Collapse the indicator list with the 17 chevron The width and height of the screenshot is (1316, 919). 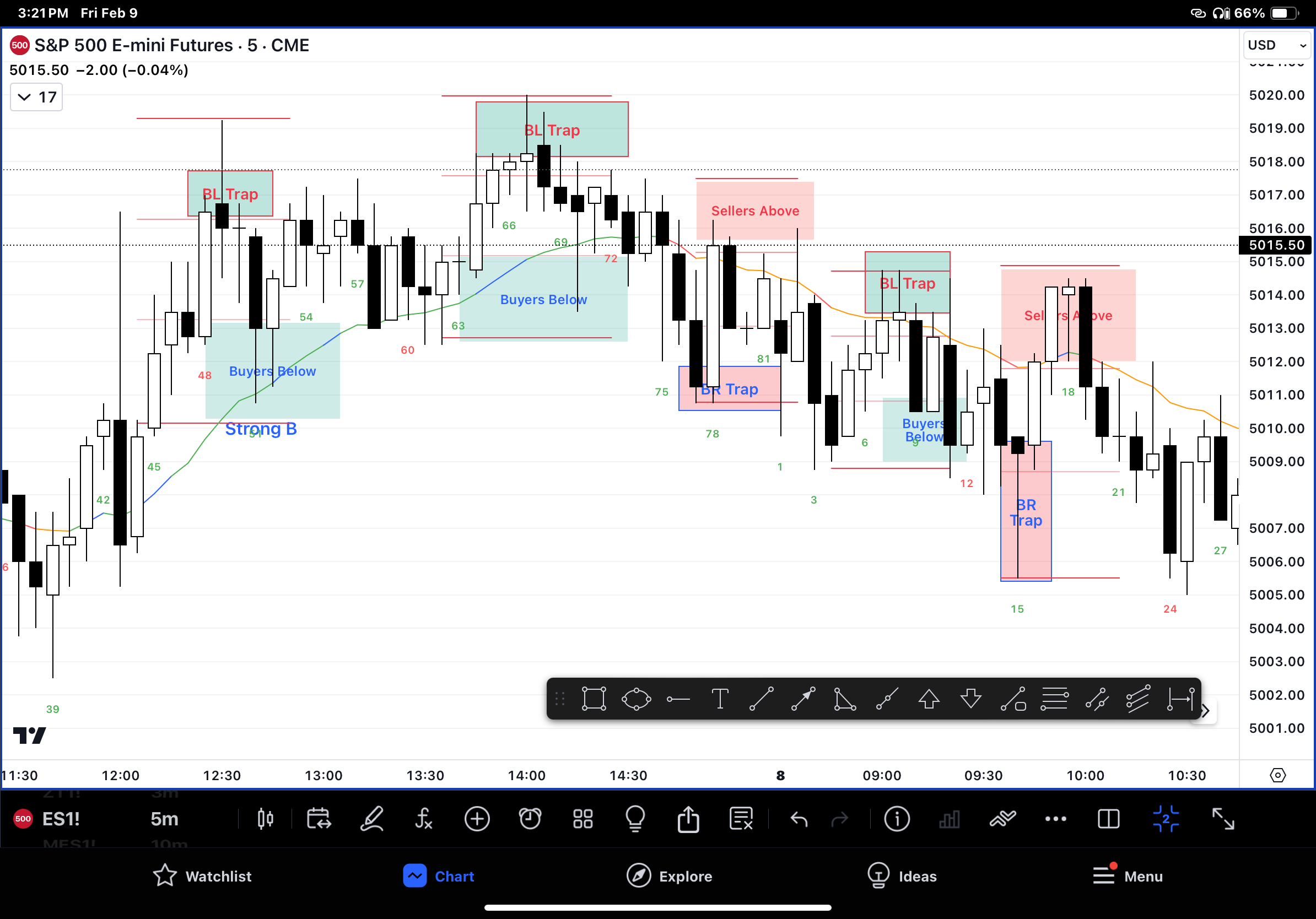(35, 97)
